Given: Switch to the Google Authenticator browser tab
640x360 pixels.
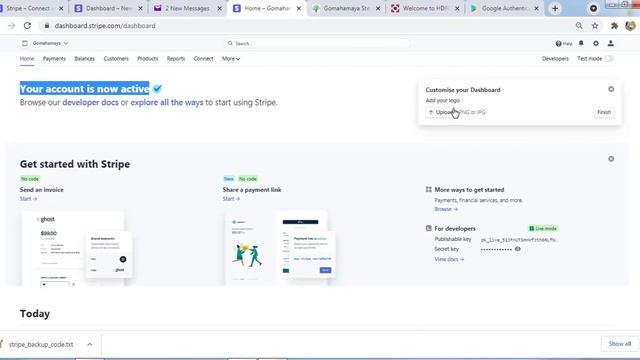Looking at the screenshot, I should click(x=504, y=8).
